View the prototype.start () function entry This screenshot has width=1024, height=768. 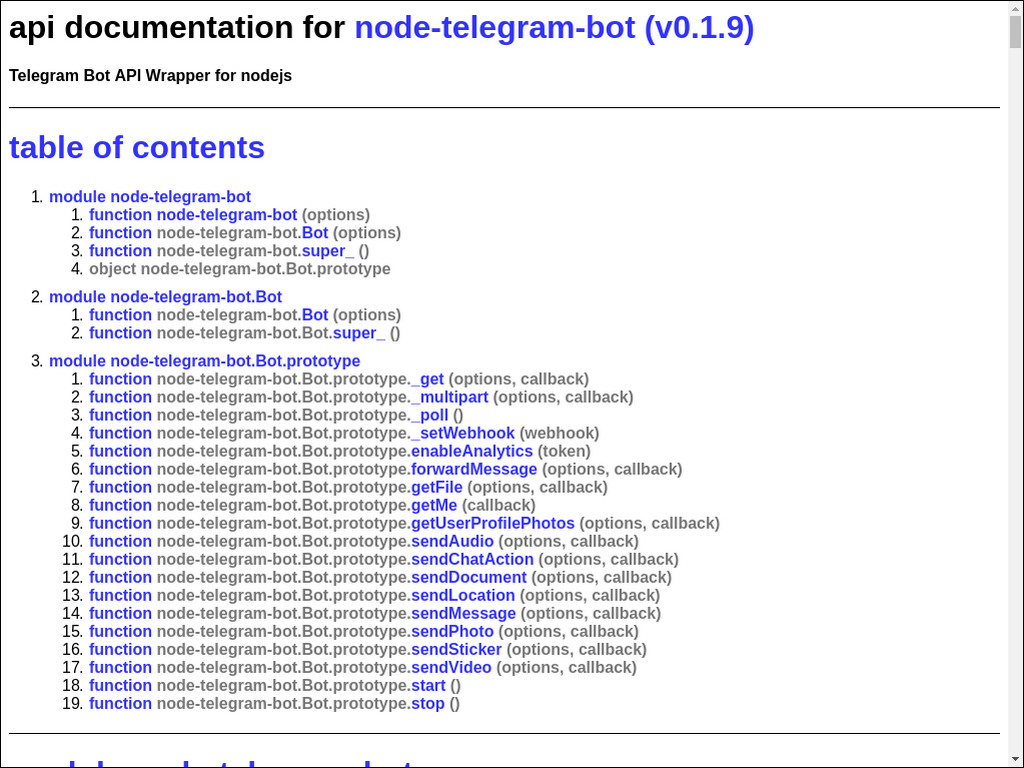tap(275, 686)
